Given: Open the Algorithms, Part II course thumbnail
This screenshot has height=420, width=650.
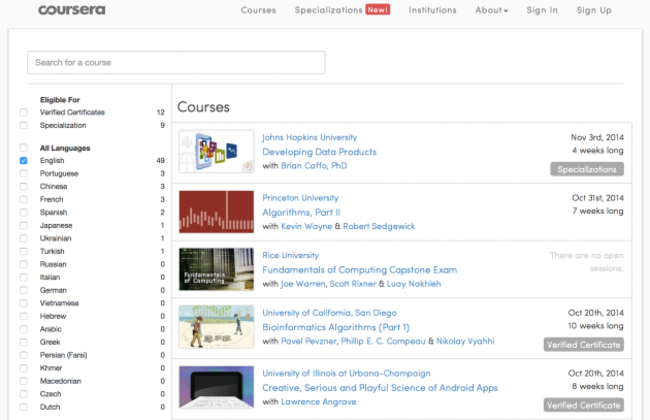Looking at the screenshot, I should [x=215, y=211].
